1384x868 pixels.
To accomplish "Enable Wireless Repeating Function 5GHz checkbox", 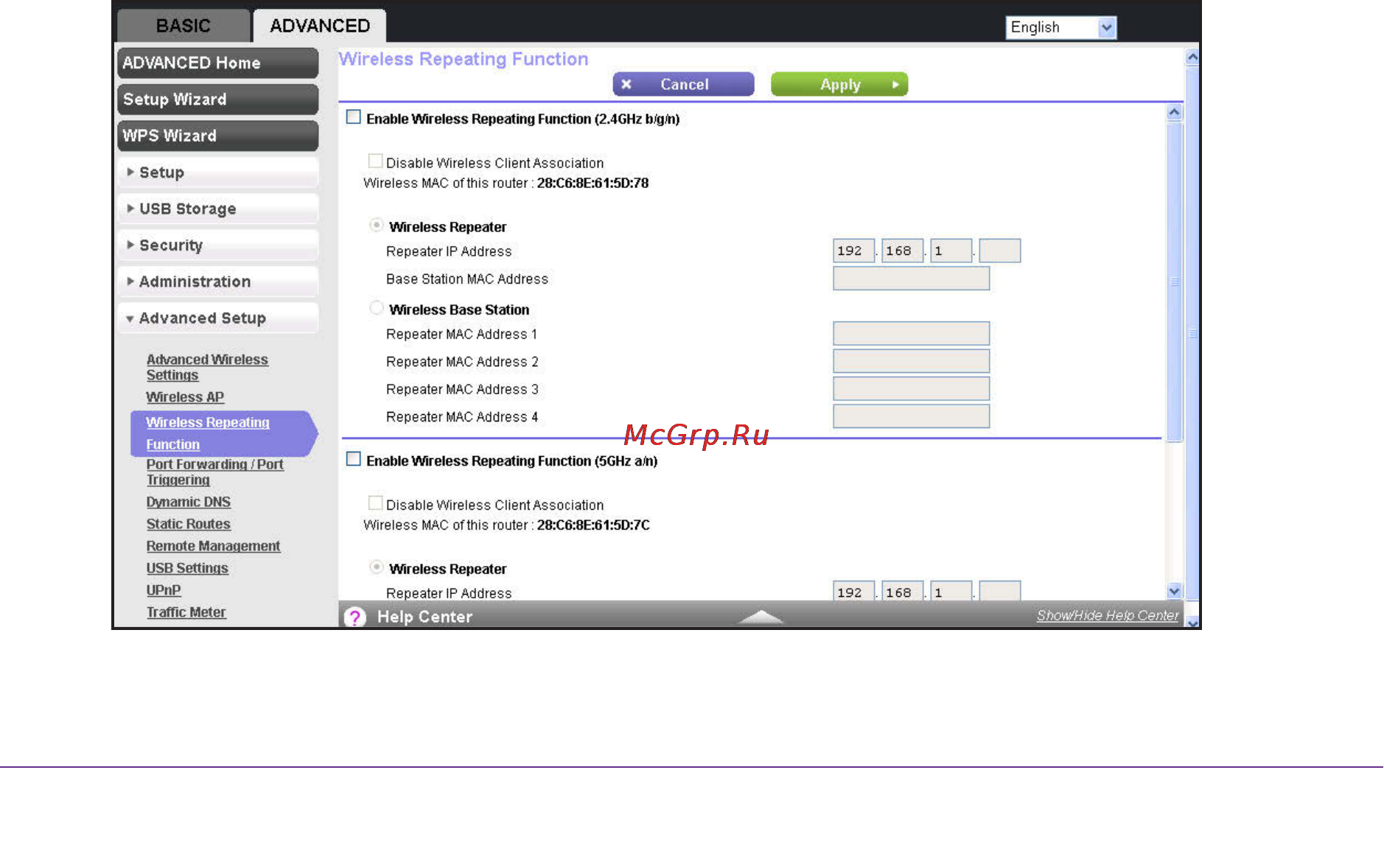I will point(354,459).
